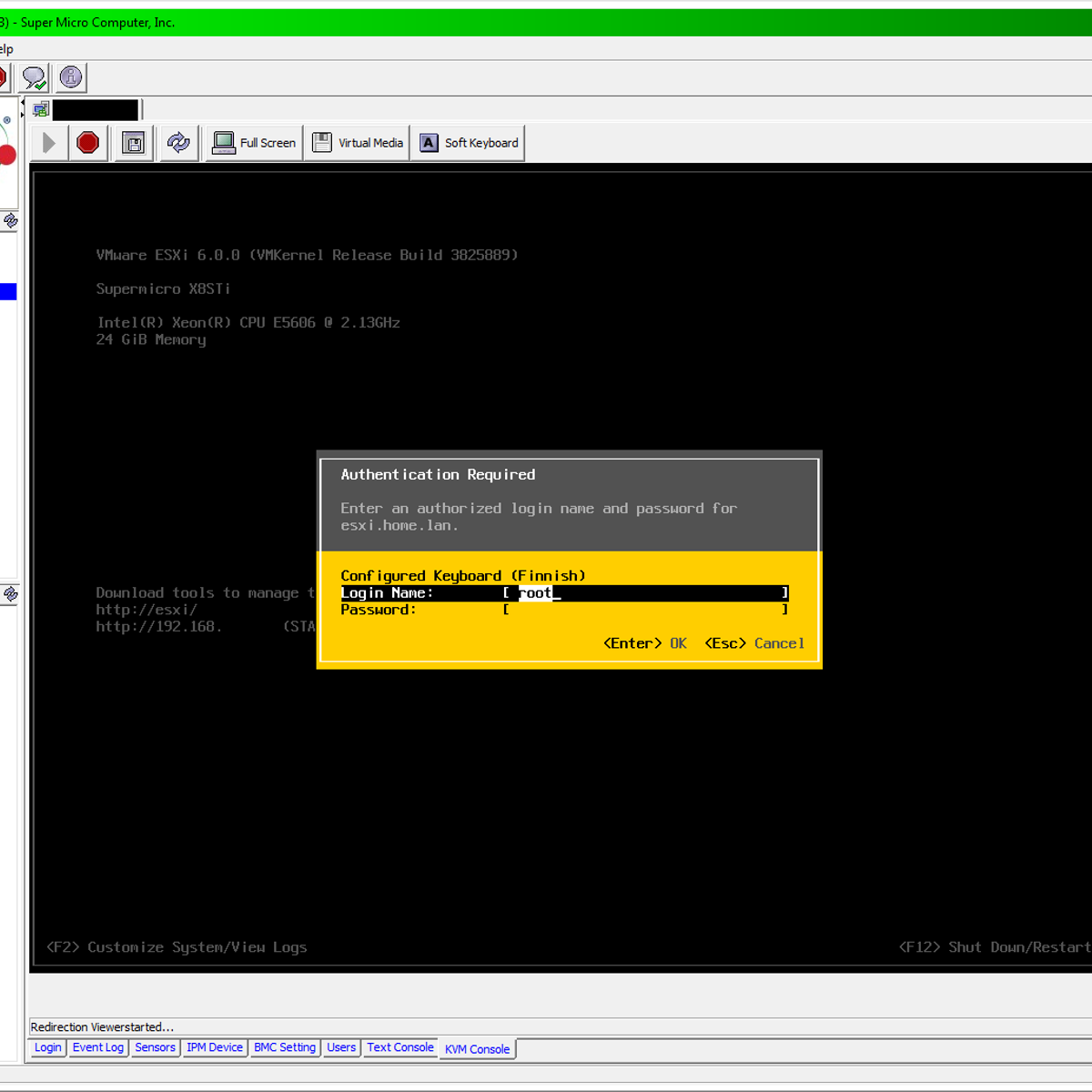Open the BMC Setting tab
1092x1092 pixels.
(x=284, y=1047)
